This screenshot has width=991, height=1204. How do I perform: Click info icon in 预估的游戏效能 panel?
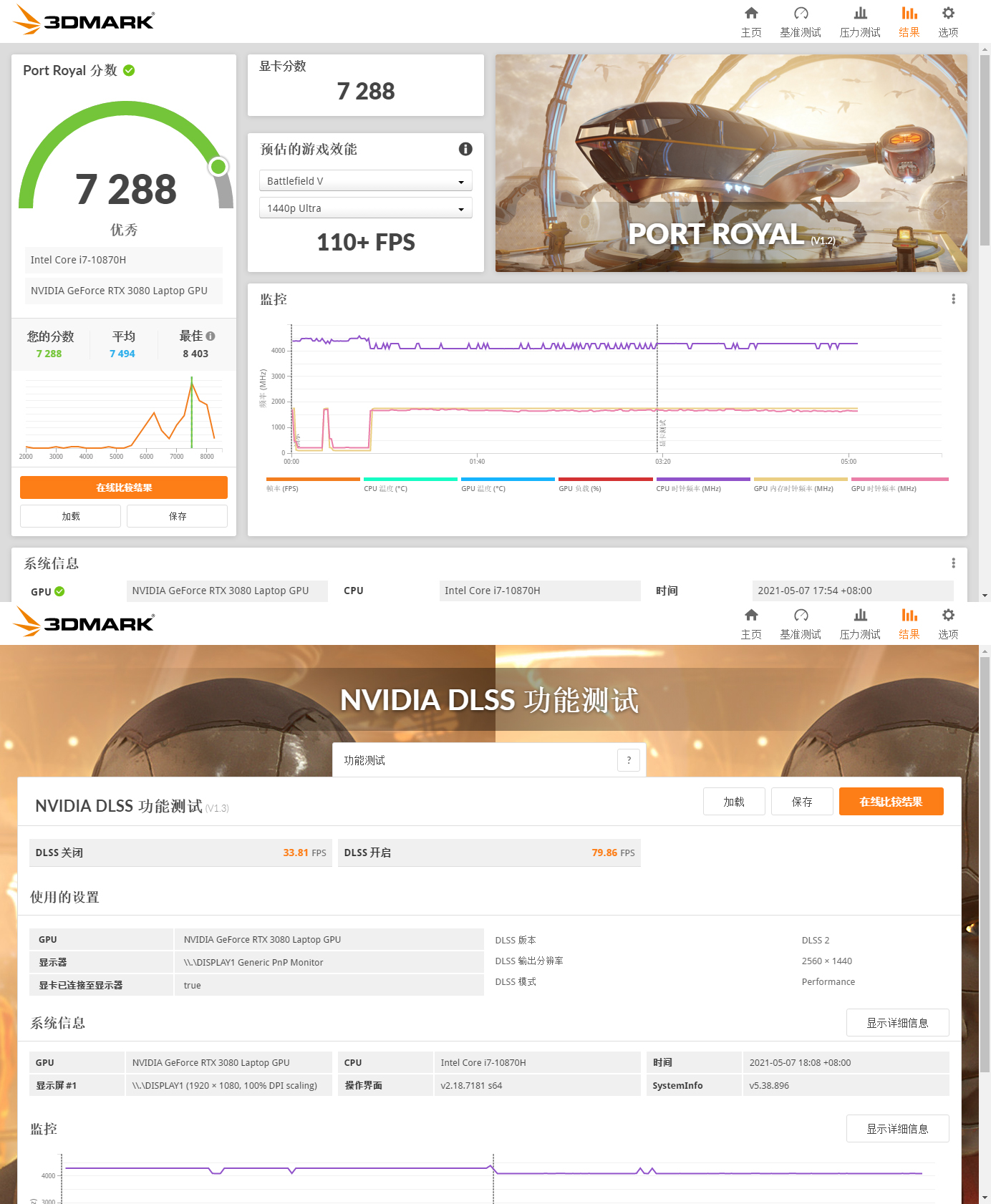click(x=465, y=149)
